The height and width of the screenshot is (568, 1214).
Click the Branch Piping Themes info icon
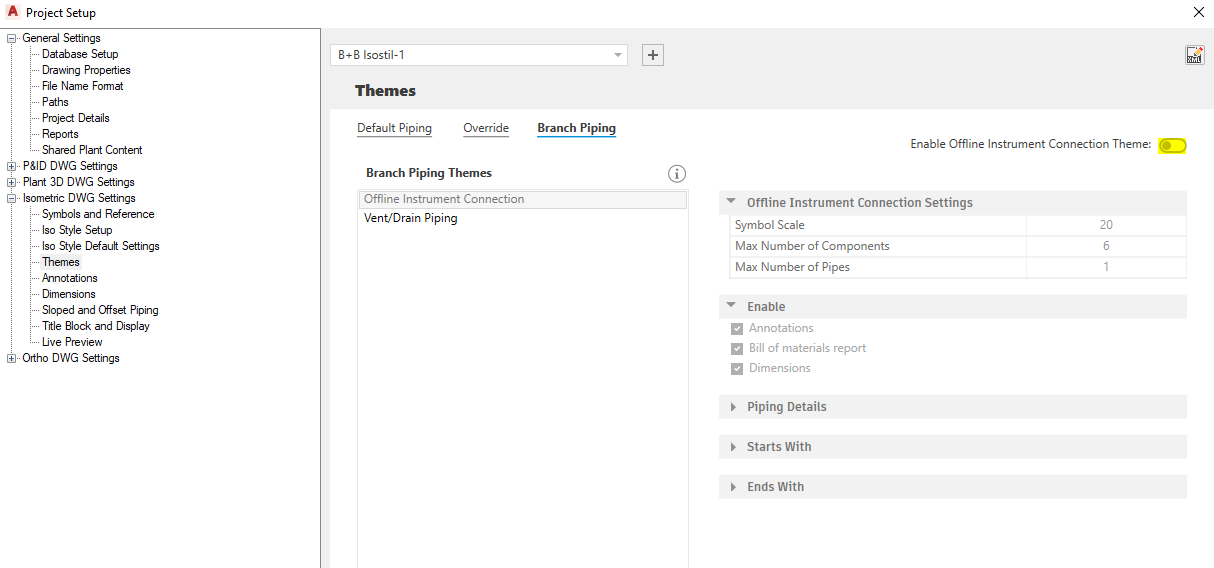pos(677,174)
